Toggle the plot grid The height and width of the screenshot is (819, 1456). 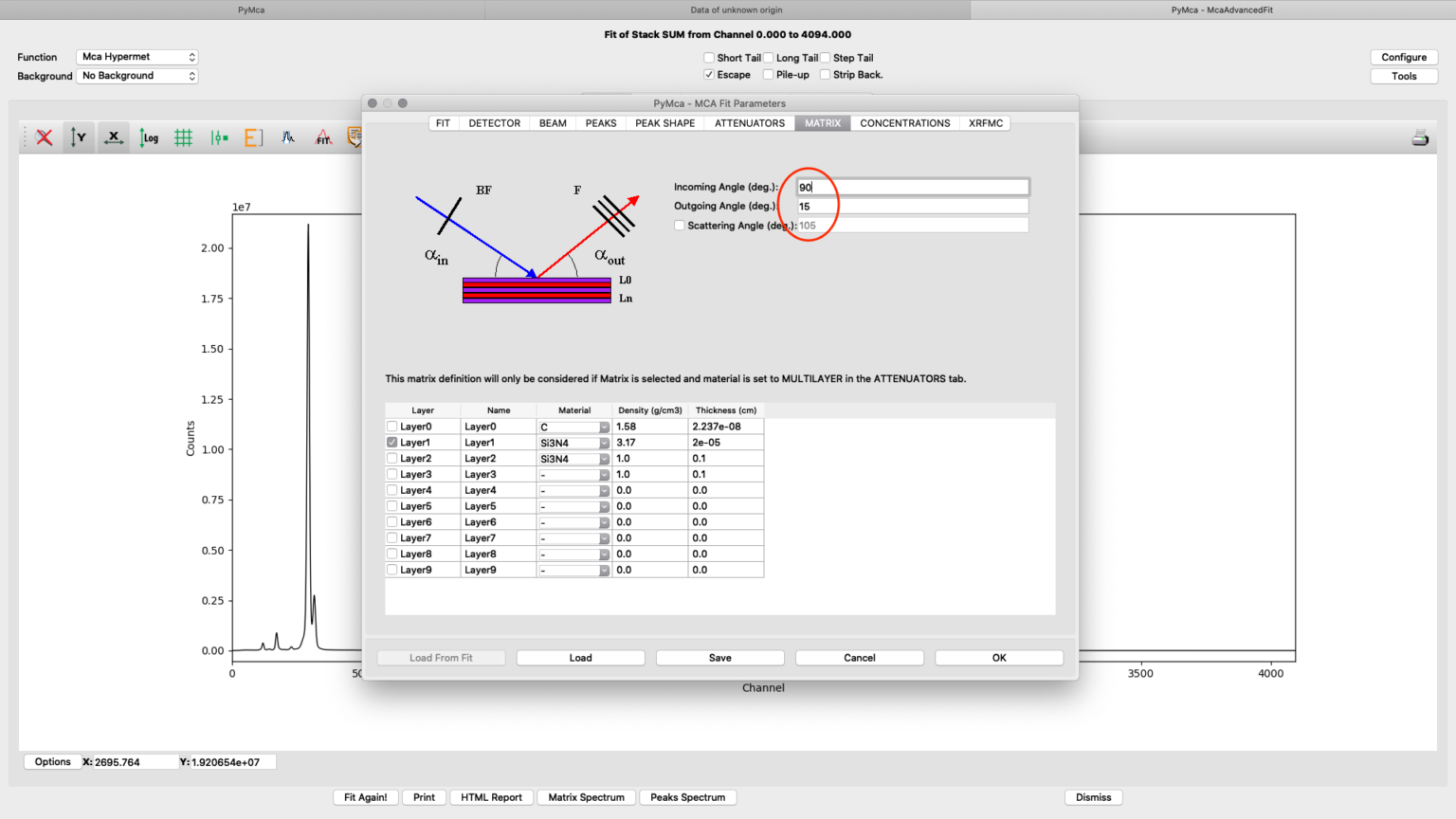[x=183, y=136]
